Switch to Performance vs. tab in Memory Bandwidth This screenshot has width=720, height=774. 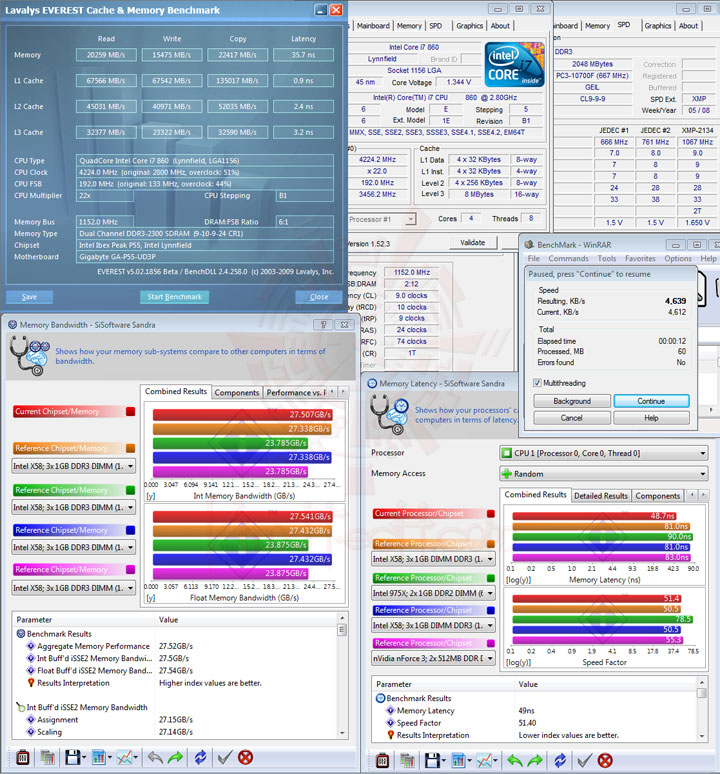tap(295, 392)
